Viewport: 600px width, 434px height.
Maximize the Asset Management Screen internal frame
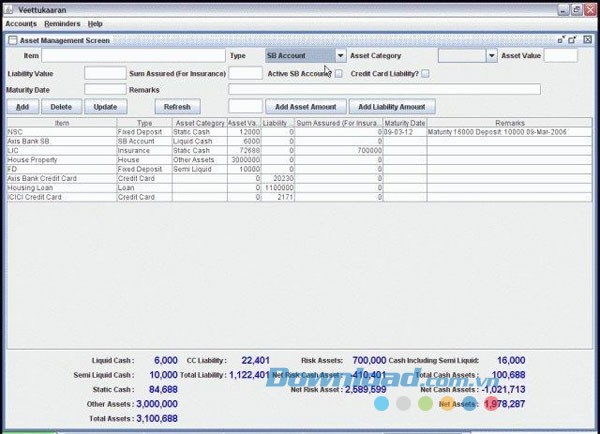(x=573, y=40)
